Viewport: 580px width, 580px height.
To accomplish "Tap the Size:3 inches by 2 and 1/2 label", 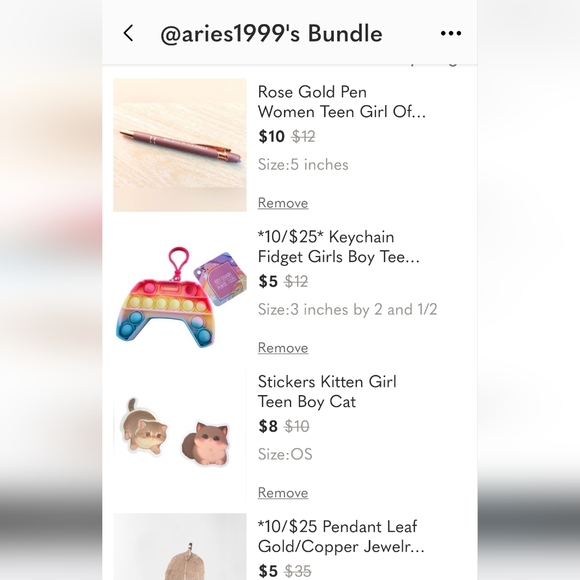I will click(347, 310).
